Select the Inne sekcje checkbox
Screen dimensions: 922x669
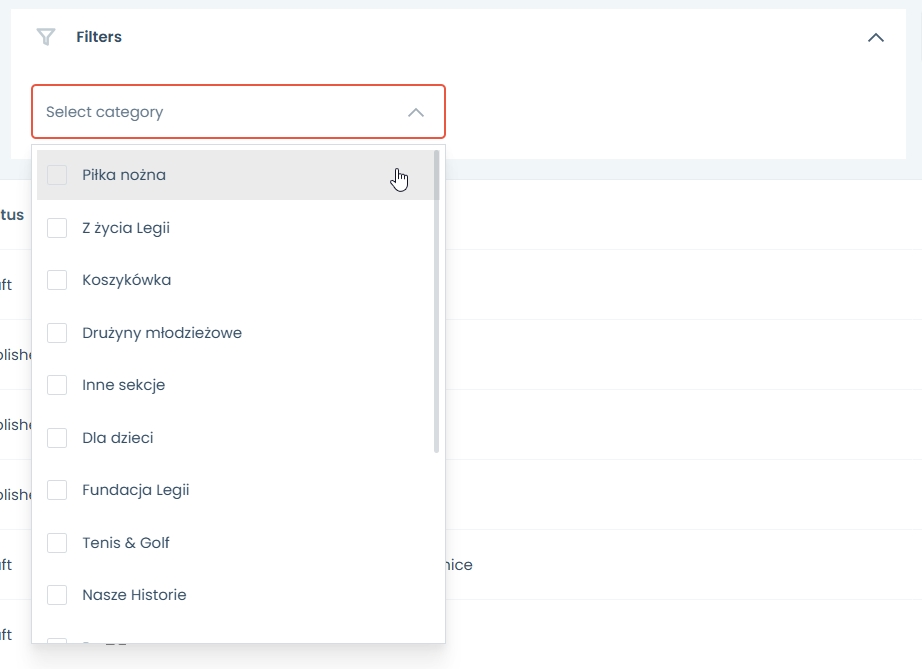57,385
